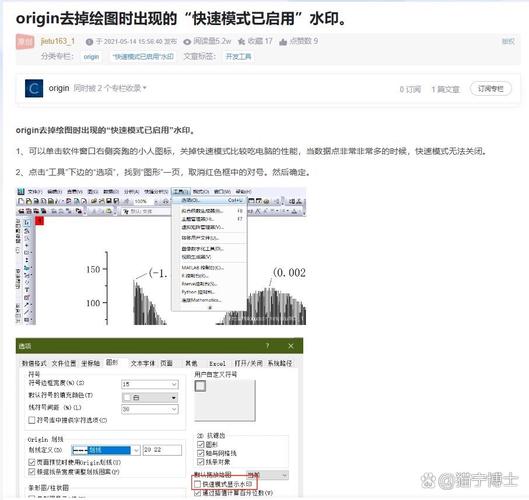529x500 pixels.
Task: Expand 同时被 2 个专栏收录 dropdown arrow
Action: [145, 88]
